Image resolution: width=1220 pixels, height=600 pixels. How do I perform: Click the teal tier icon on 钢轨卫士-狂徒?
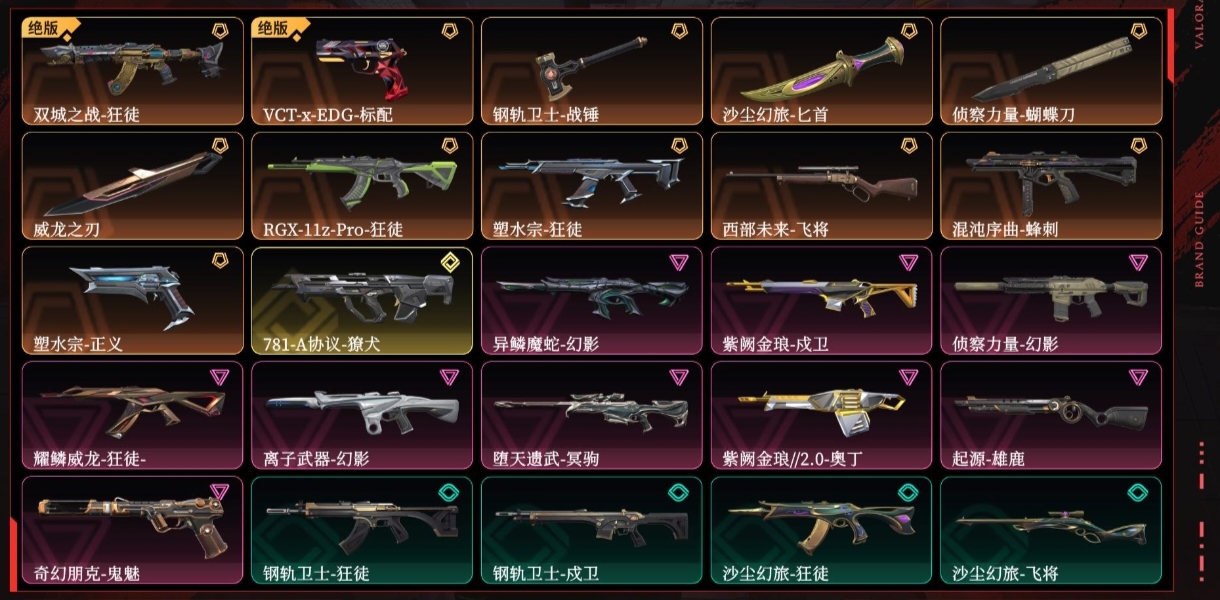pyautogui.click(x=449, y=491)
